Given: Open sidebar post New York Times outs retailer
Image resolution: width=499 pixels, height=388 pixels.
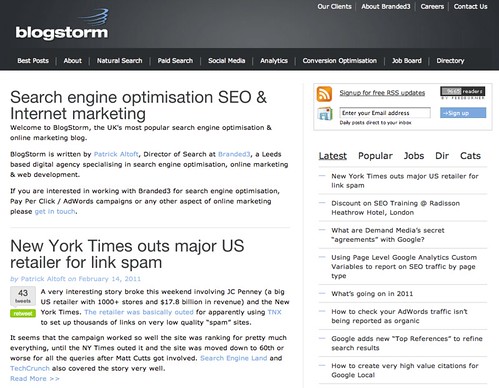Looking at the screenshot, I should [405, 181].
